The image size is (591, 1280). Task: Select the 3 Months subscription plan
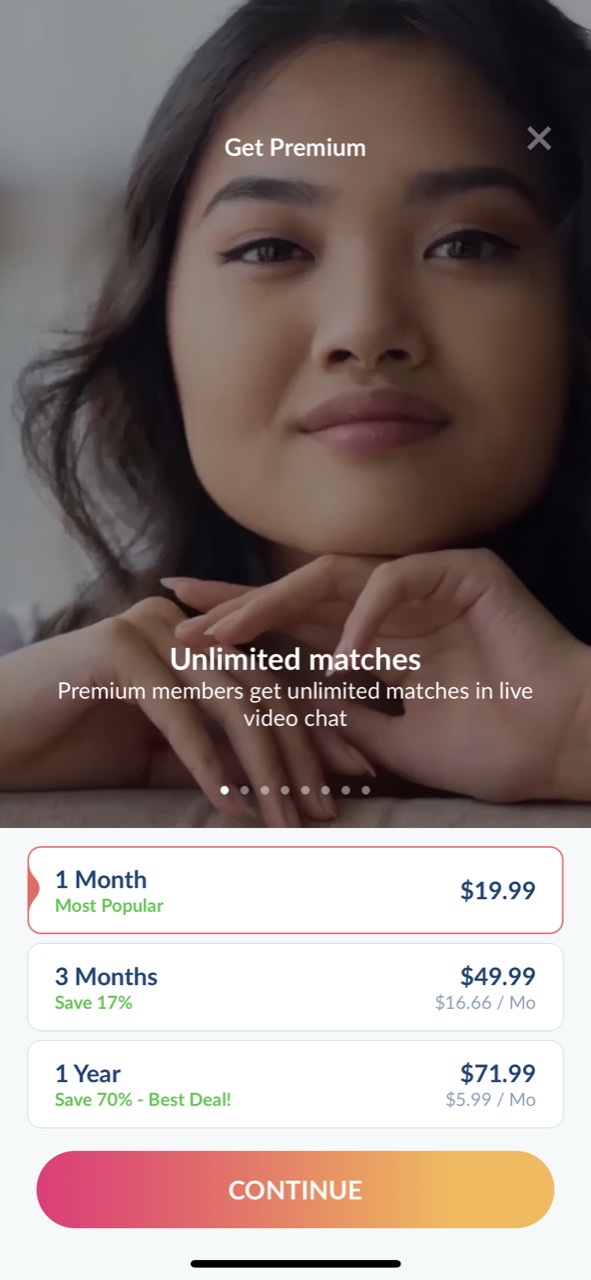pyautogui.click(x=295, y=987)
